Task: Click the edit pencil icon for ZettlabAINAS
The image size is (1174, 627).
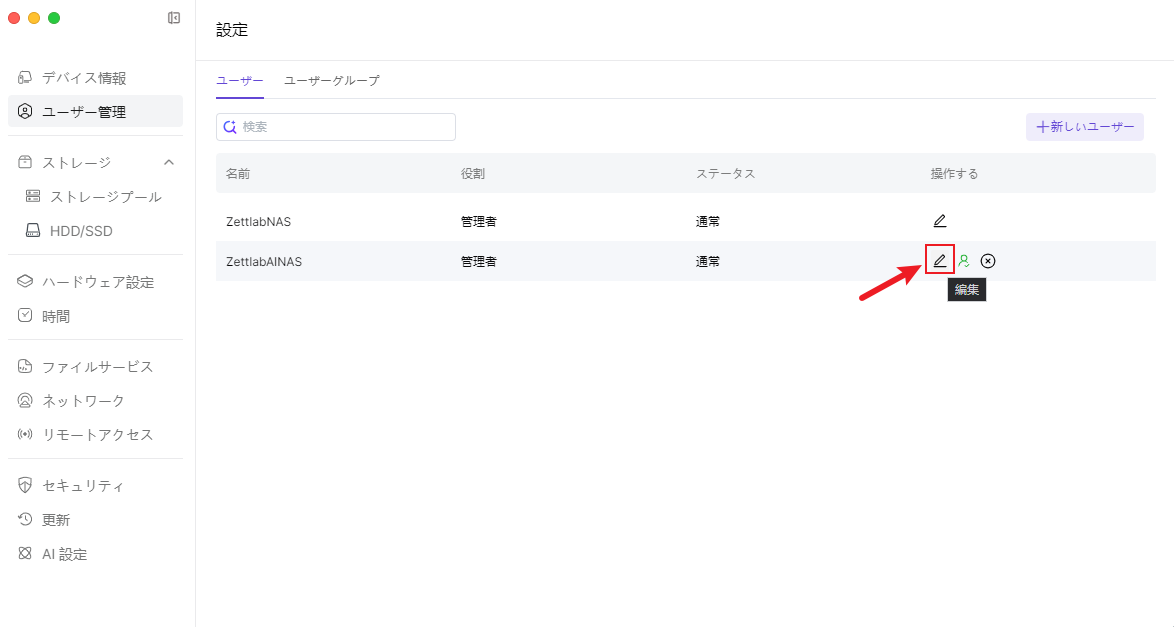Action: tap(939, 261)
